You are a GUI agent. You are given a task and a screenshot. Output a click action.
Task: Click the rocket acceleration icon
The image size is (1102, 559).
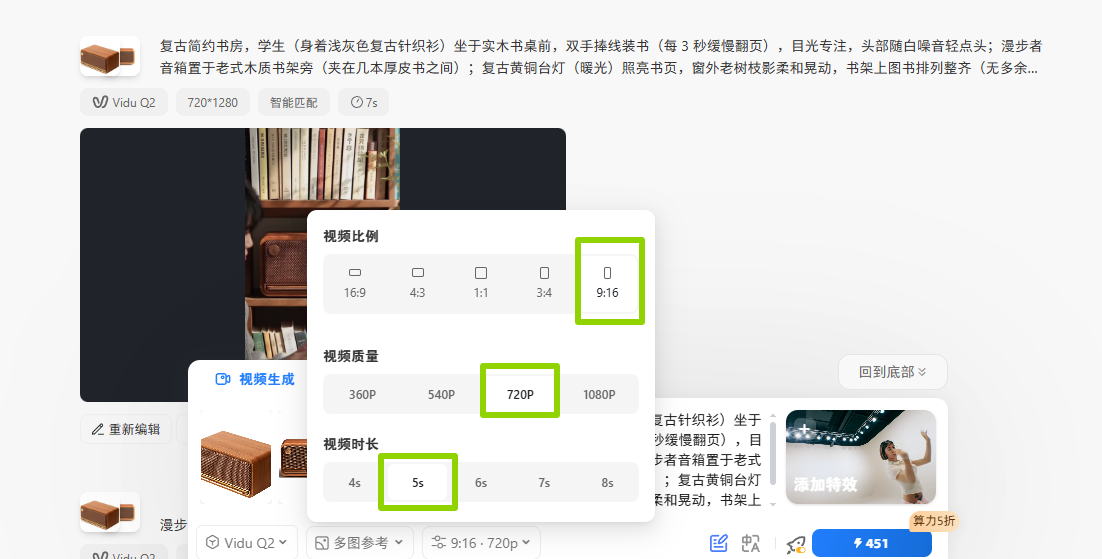tap(795, 543)
